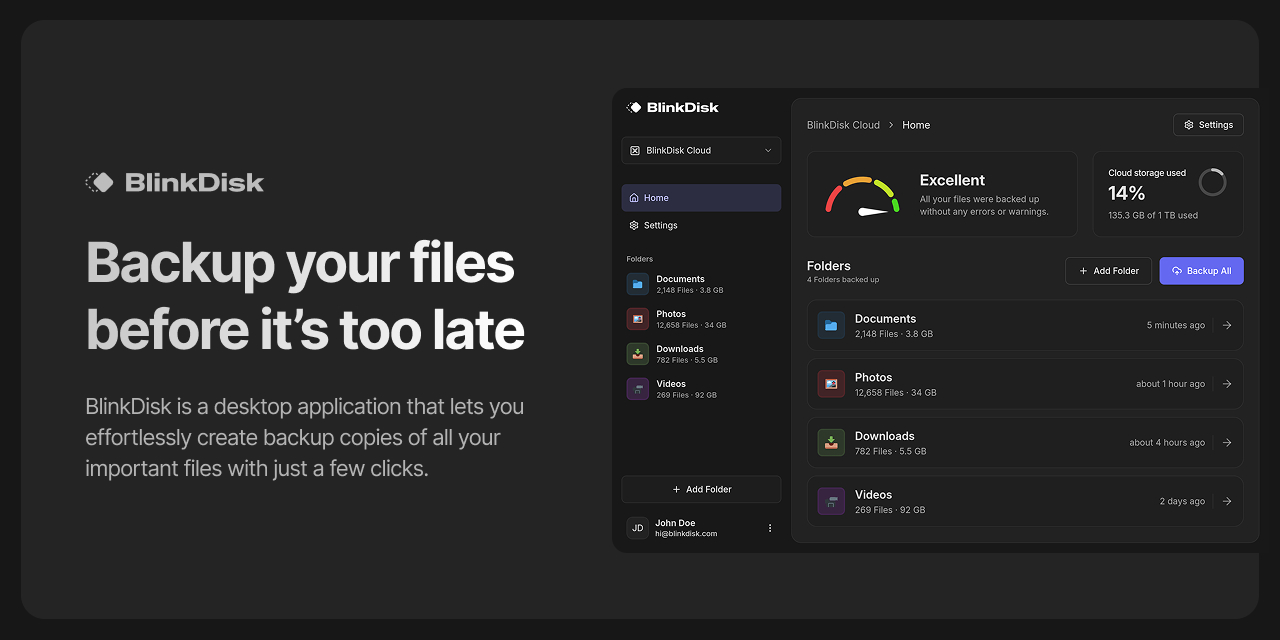Click the Photos folder card icon
The image size is (1280, 640).
coord(831,384)
